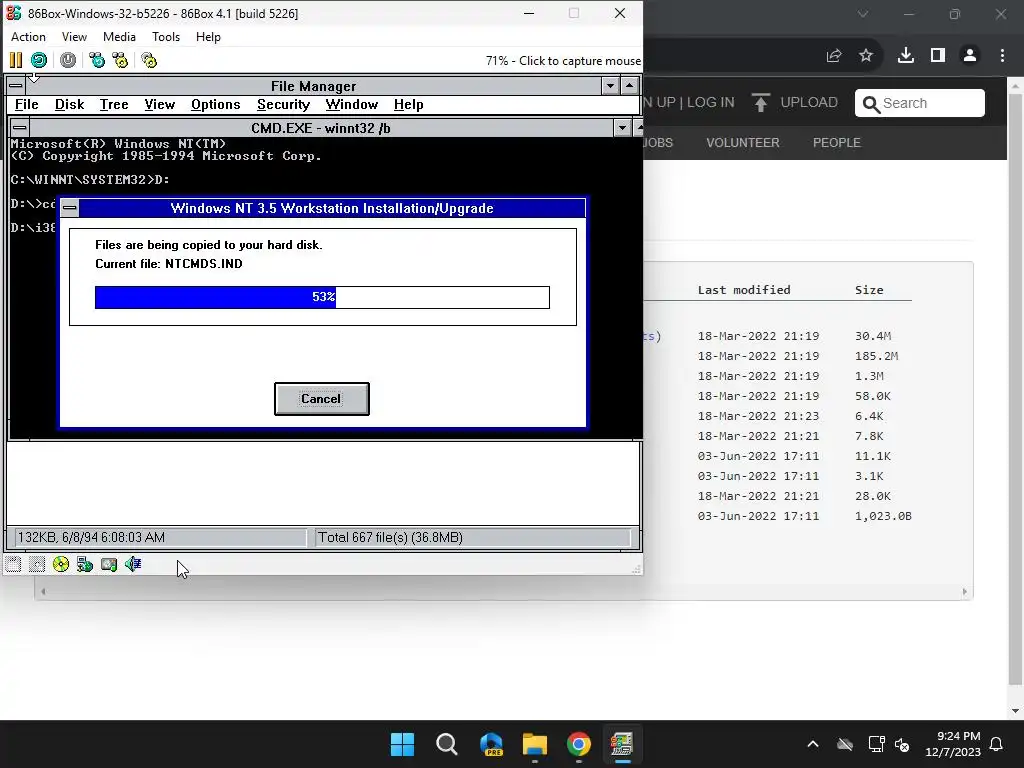Open Chrome three-dot menu

pyautogui.click(x=1002, y=56)
